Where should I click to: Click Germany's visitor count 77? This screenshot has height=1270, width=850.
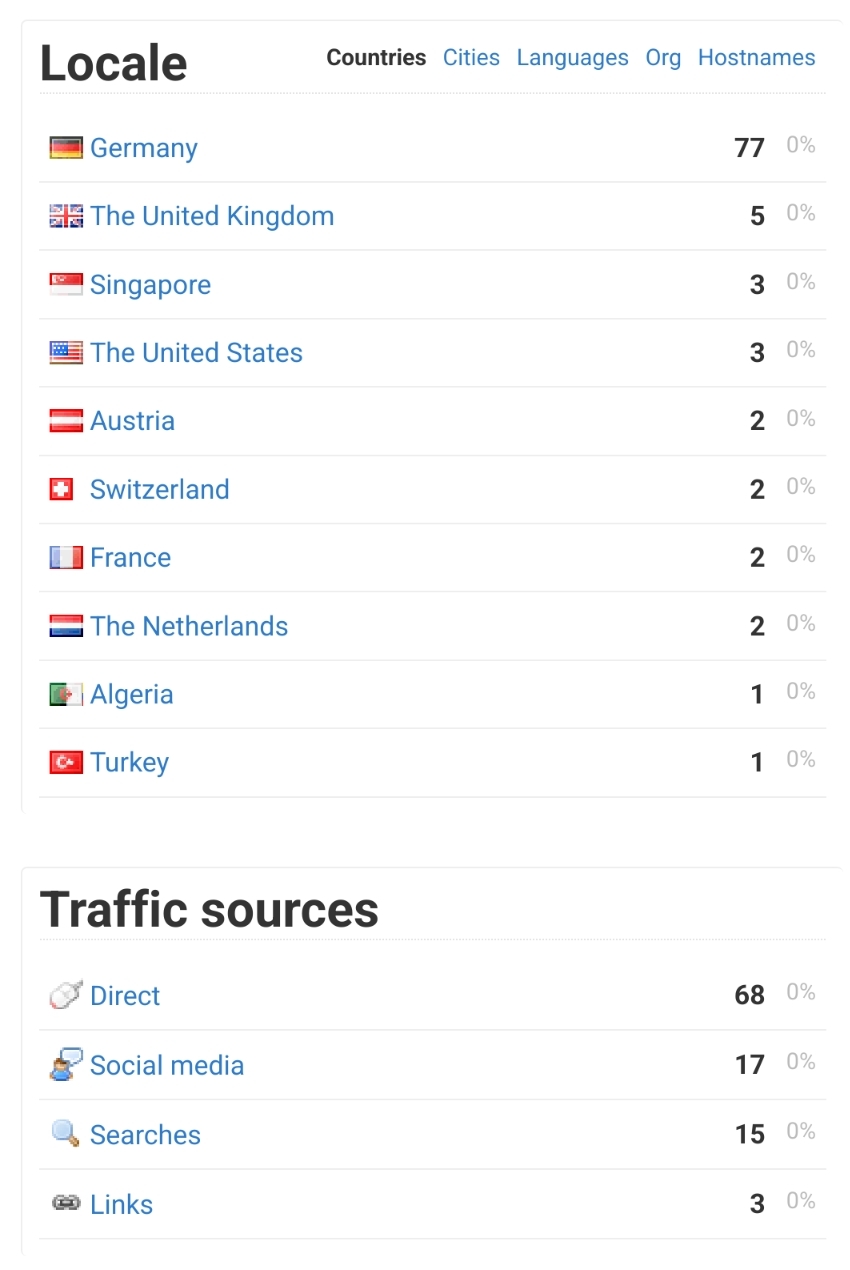749,148
